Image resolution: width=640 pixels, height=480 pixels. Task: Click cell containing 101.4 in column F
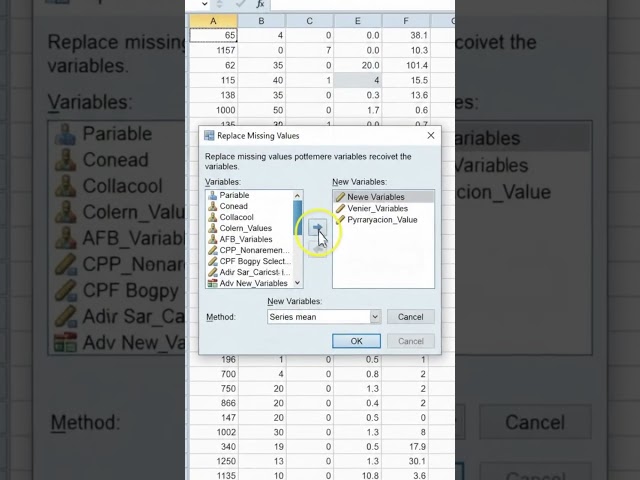(406, 65)
